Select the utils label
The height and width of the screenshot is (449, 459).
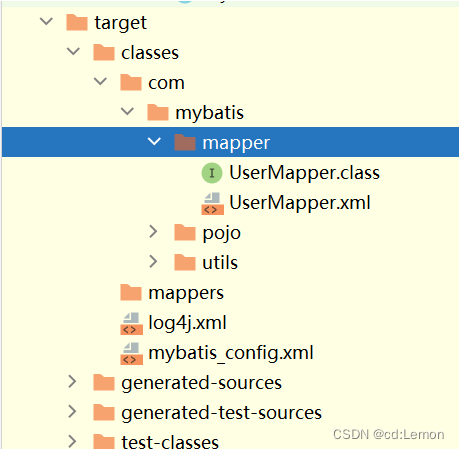tap(220, 263)
